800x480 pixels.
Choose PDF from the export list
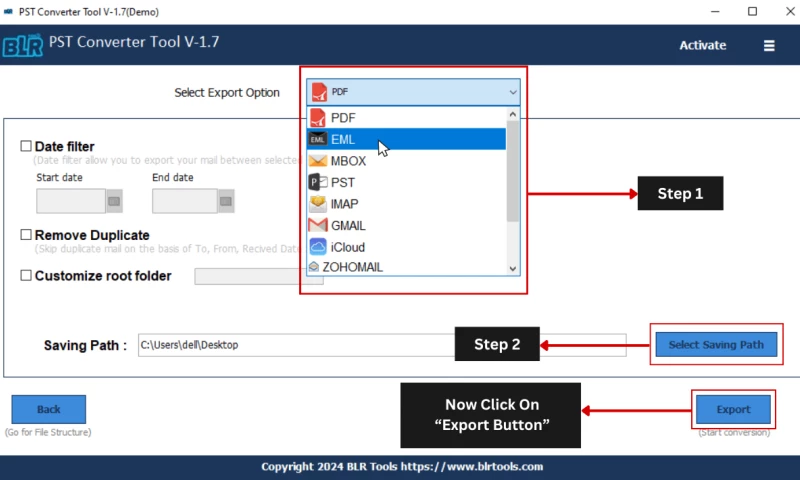coord(407,118)
